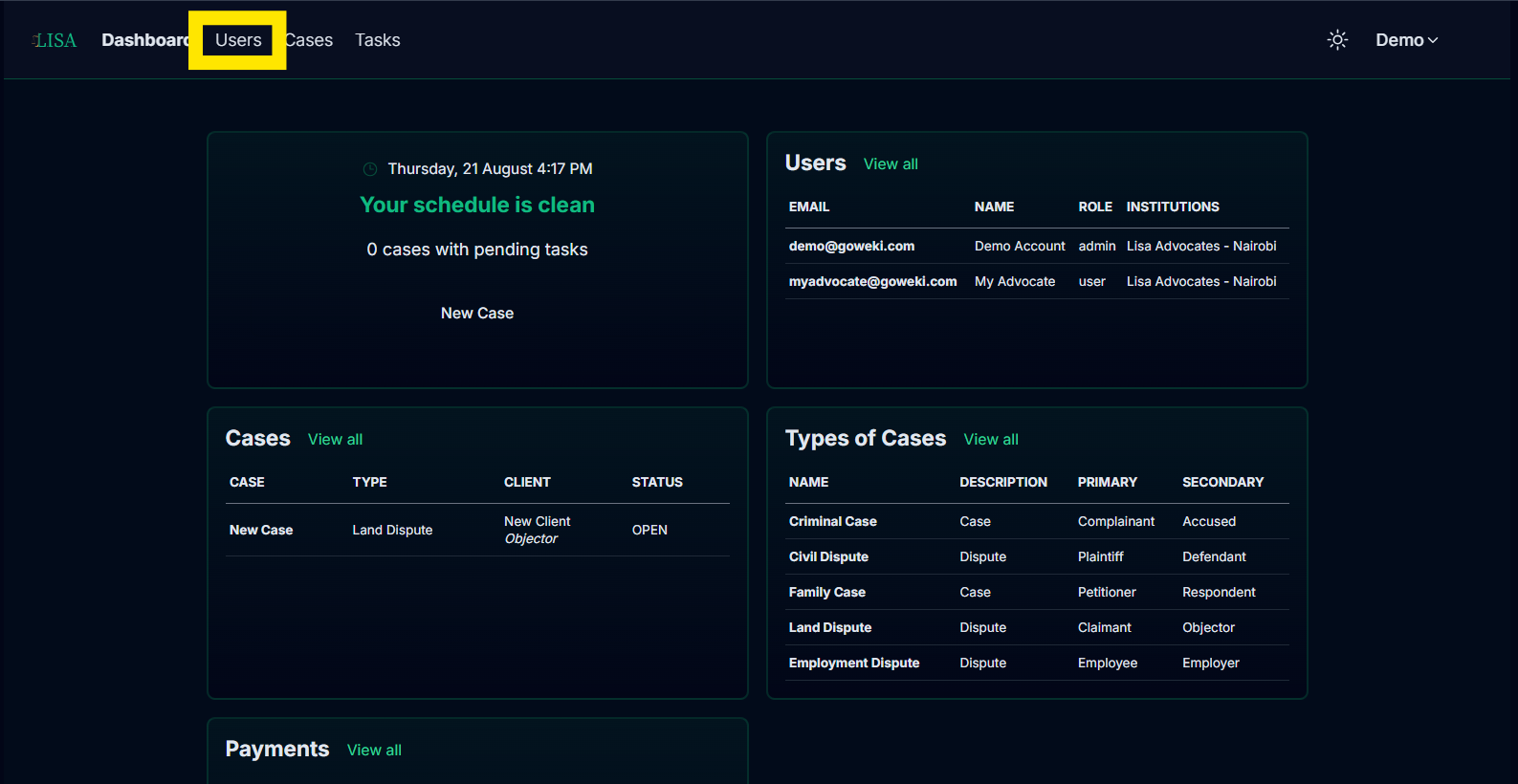Click the Plaintiff cell
This screenshot has height=784, width=1518.
[x=1100, y=557]
